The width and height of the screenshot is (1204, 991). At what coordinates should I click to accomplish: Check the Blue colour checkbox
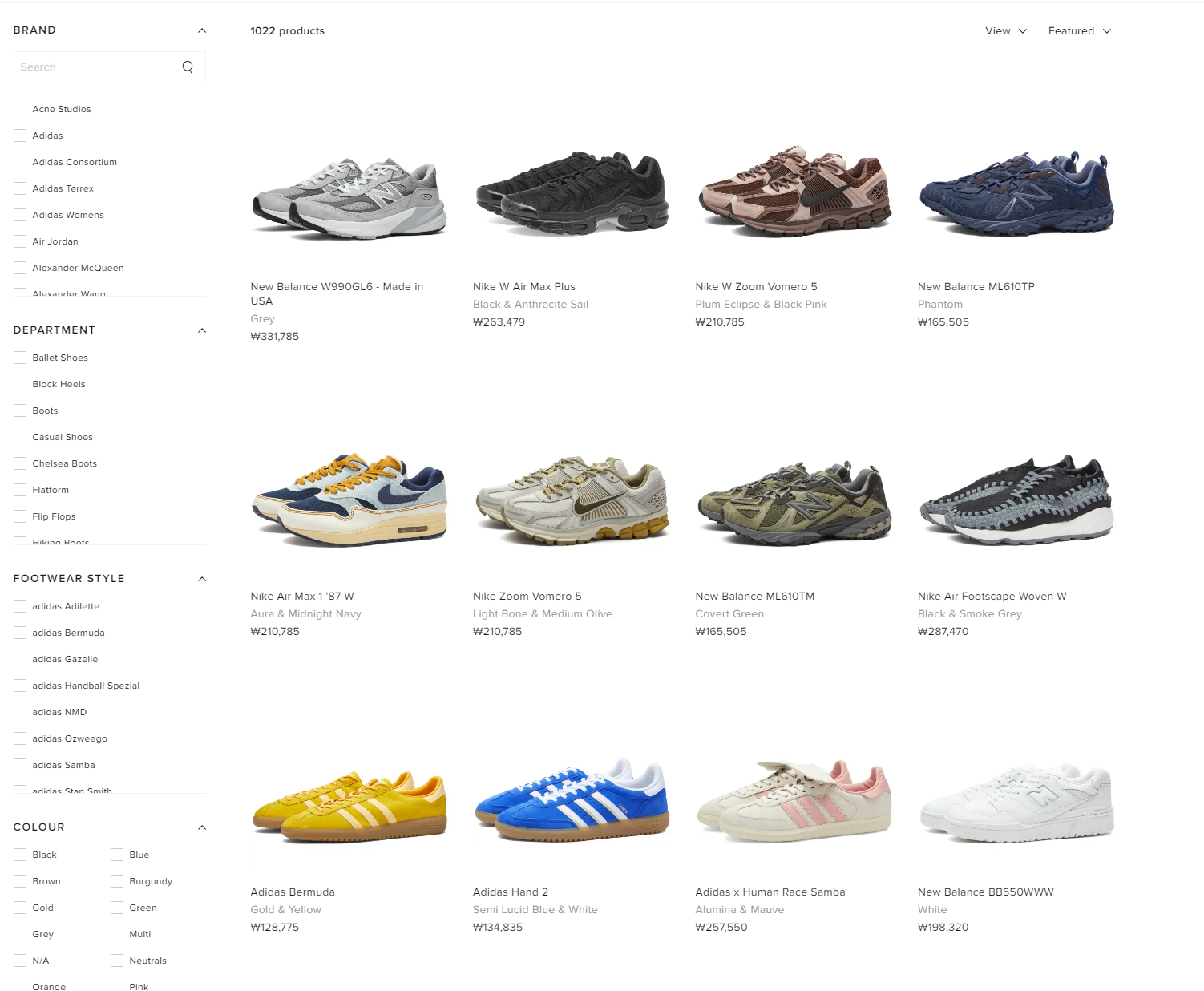click(x=117, y=855)
